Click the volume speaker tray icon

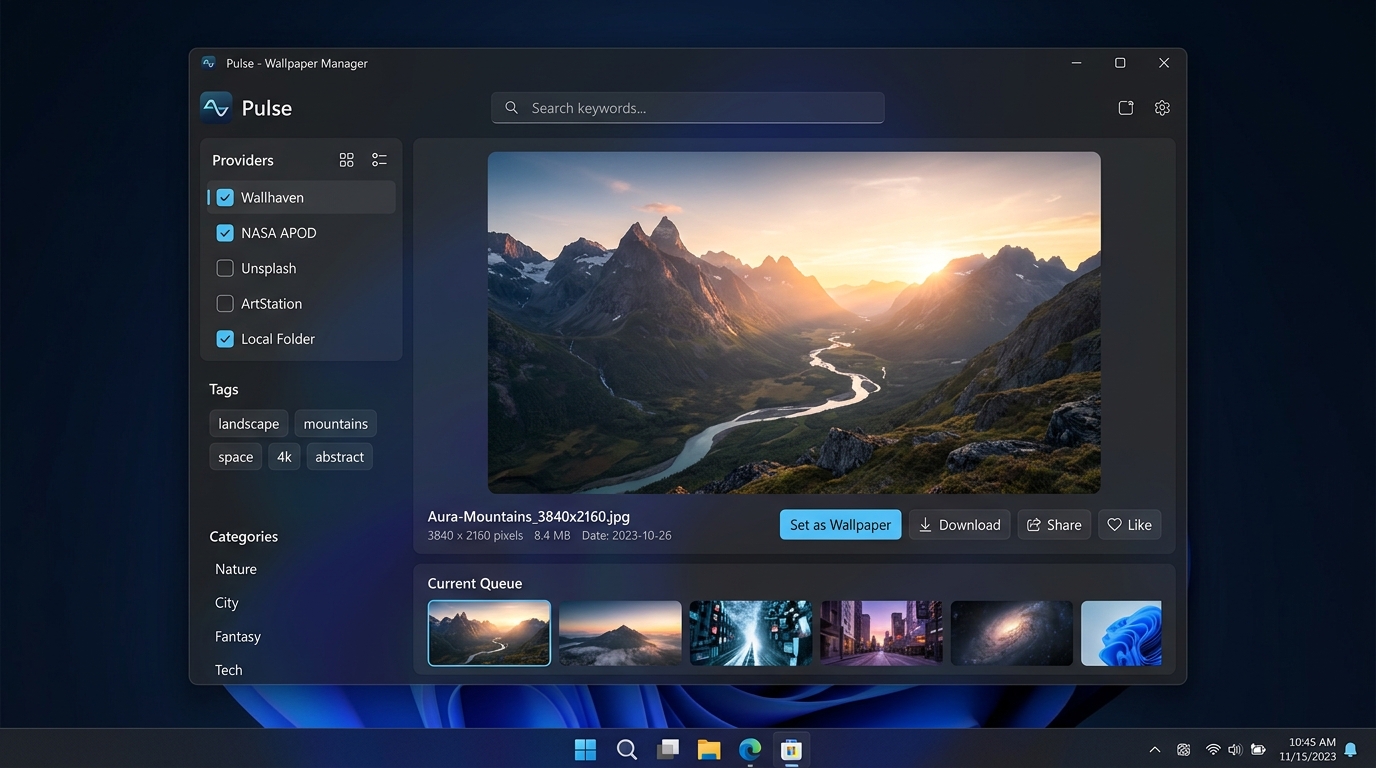click(x=1235, y=749)
